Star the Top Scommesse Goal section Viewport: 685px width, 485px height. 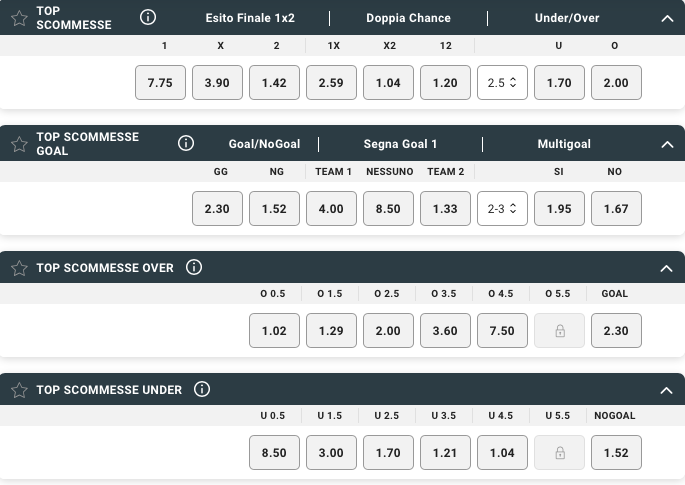(19, 144)
